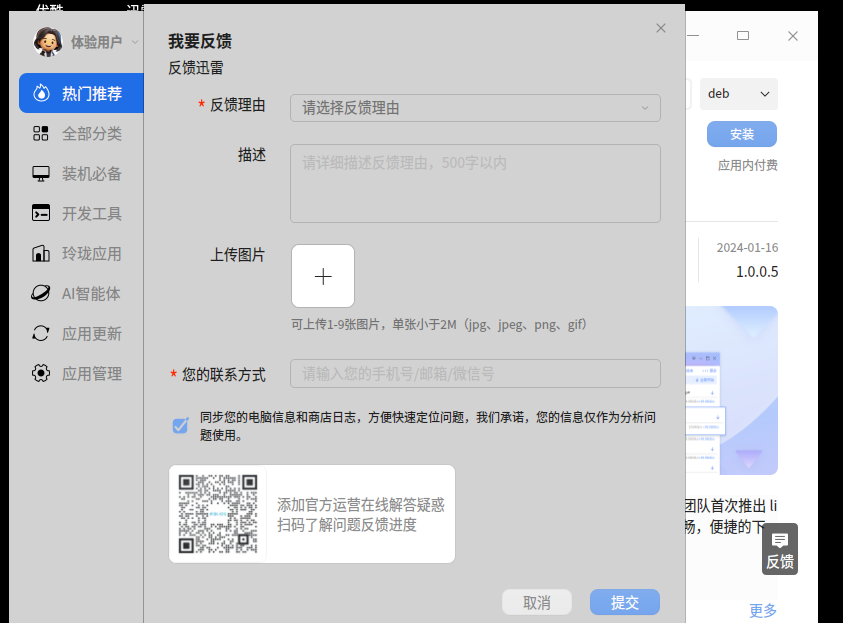The height and width of the screenshot is (623, 843).
Task: Open the deb package type dropdown
Action: [739, 94]
